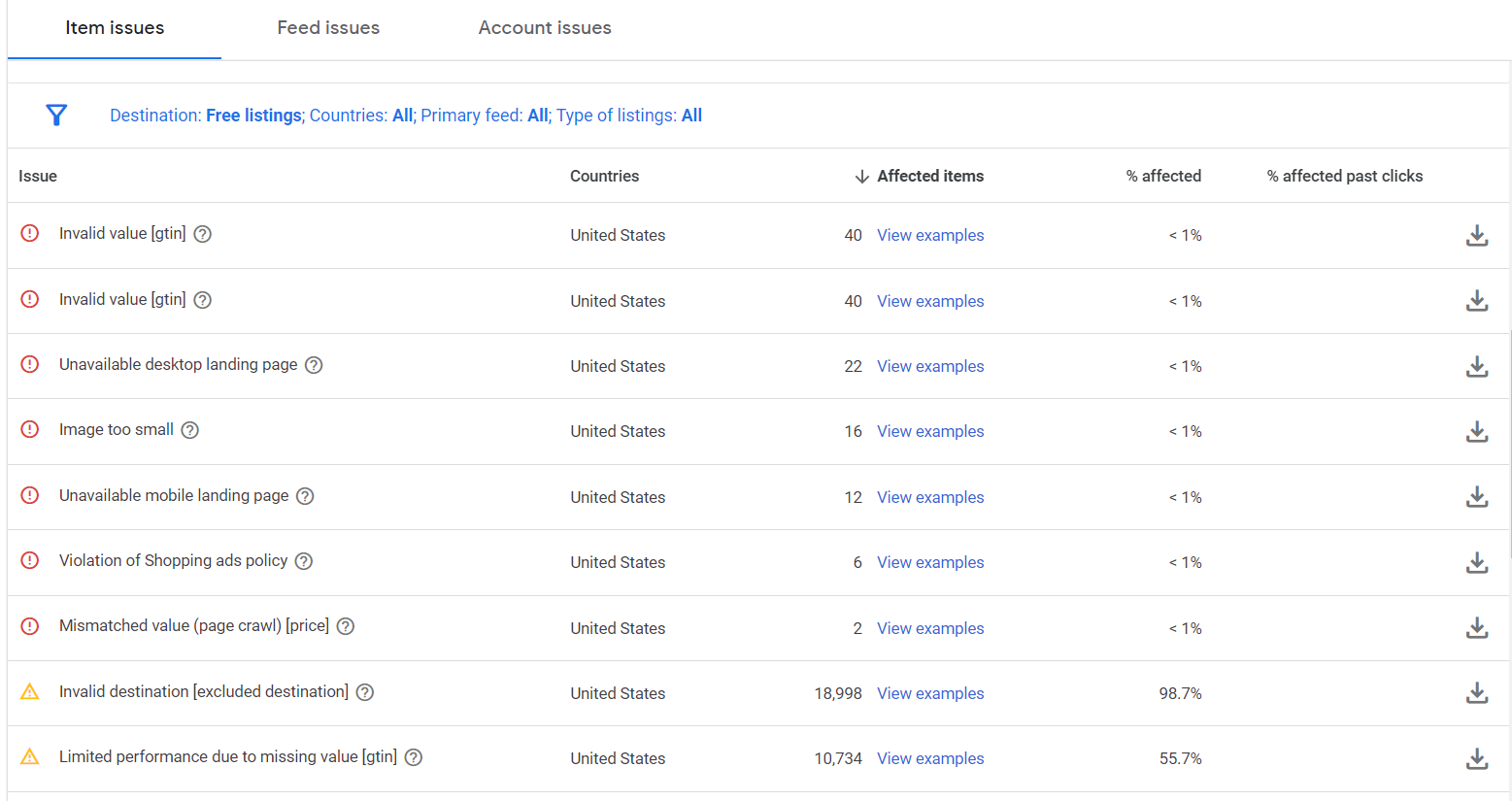Click the sort arrow beside Affected items

tap(861, 177)
